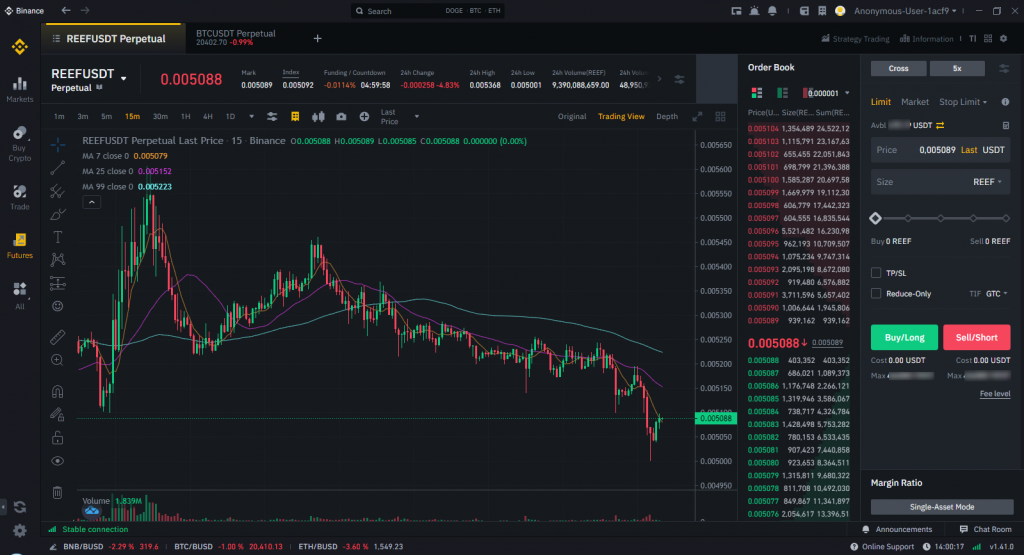The image size is (1024, 555).
Task: Switch to the 1D timeframe
Action: (230, 116)
